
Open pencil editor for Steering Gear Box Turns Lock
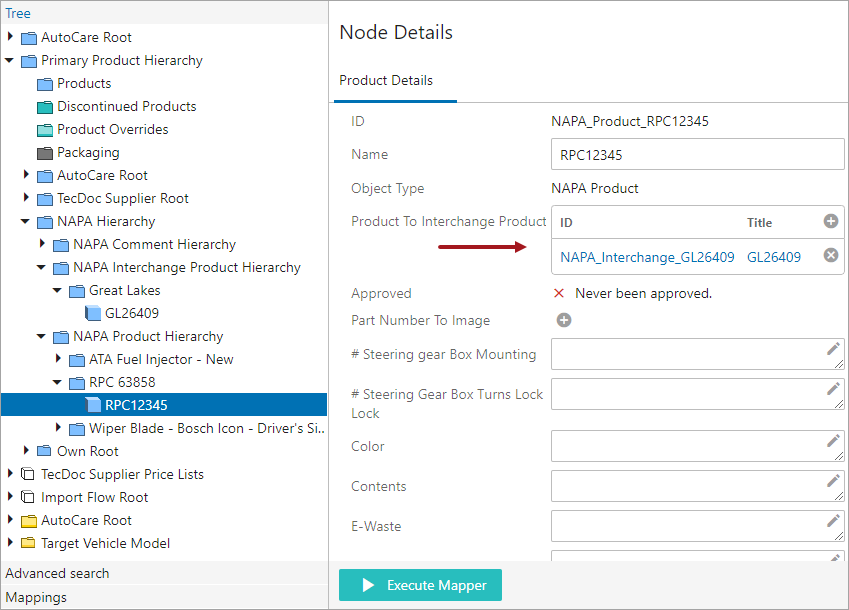(x=833, y=389)
